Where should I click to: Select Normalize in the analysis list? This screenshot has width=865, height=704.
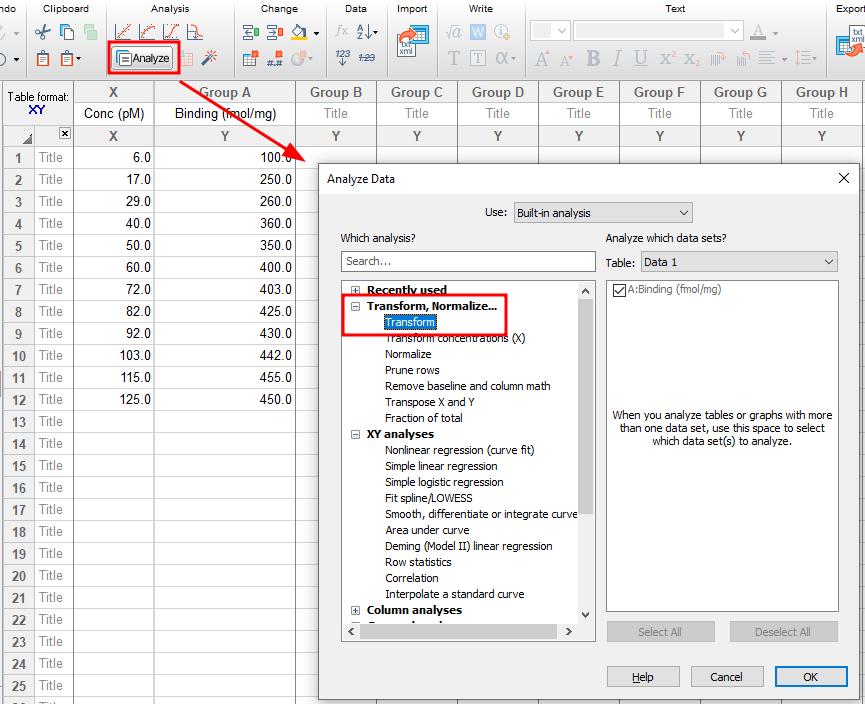tap(408, 354)
